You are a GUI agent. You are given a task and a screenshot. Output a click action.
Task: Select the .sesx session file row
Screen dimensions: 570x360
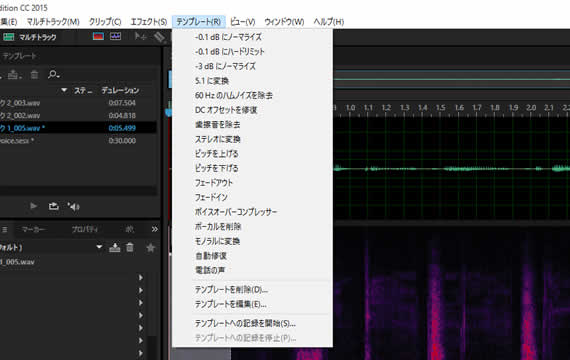pyautogui.click(x=78, y=141)
